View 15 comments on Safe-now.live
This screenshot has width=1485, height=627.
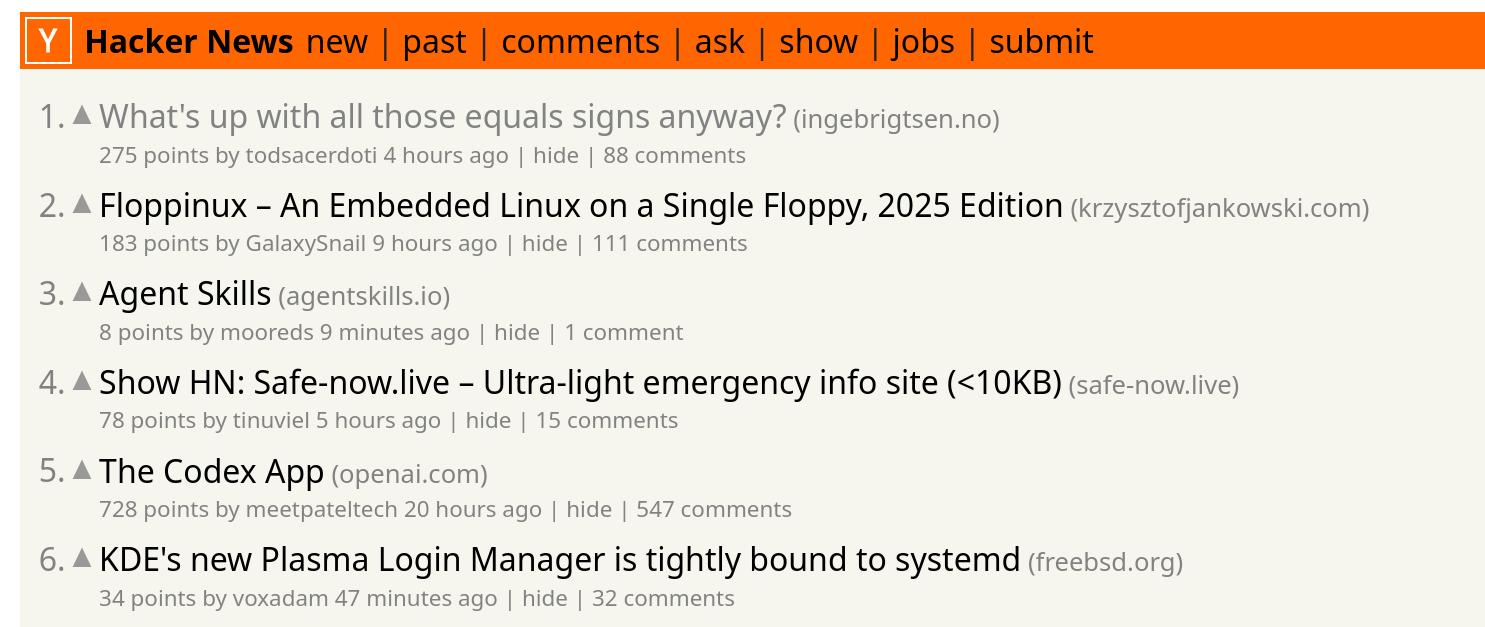606,420
